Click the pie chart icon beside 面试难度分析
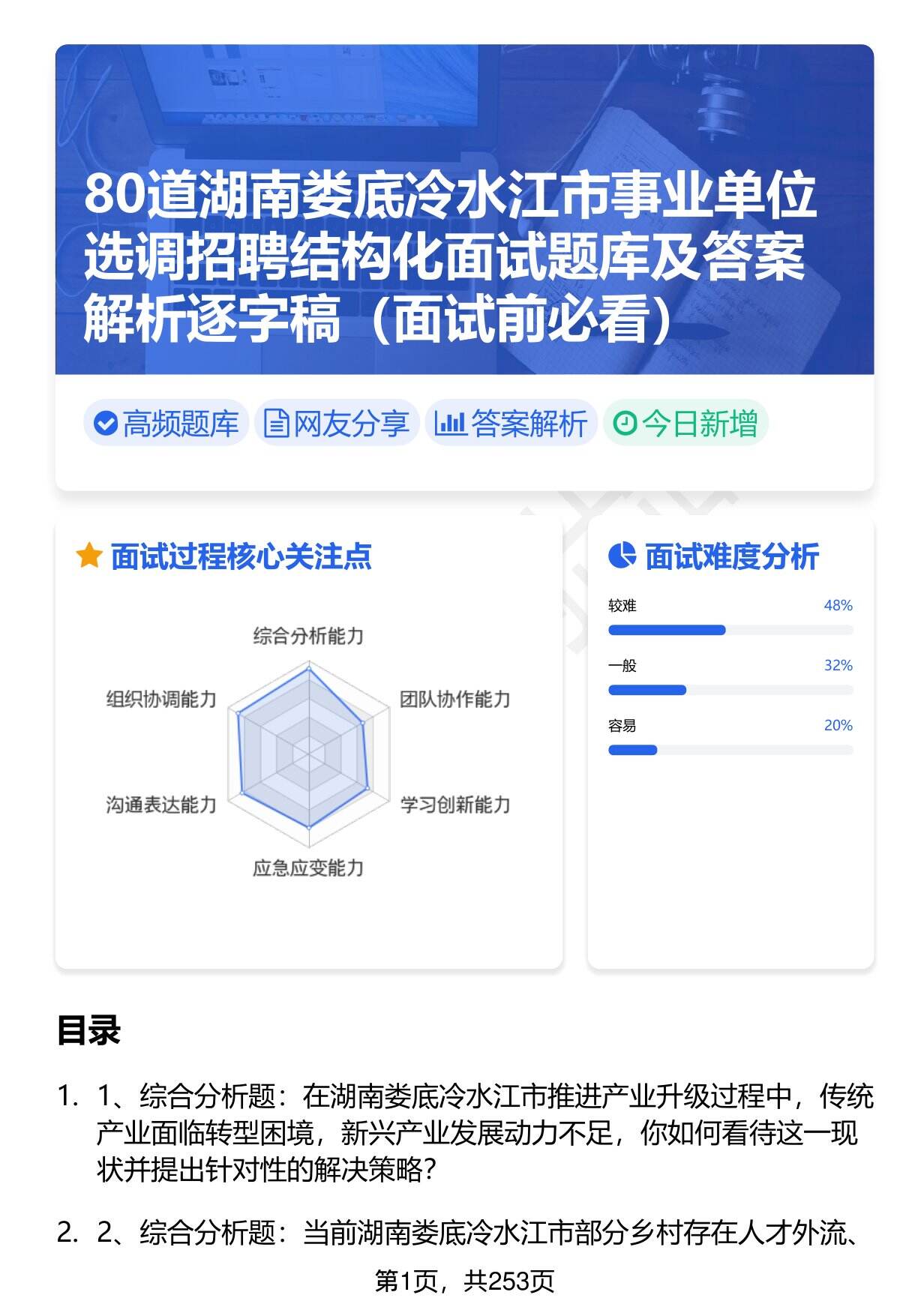This screenshot has width=900, height=1316. tap(622, 556)
